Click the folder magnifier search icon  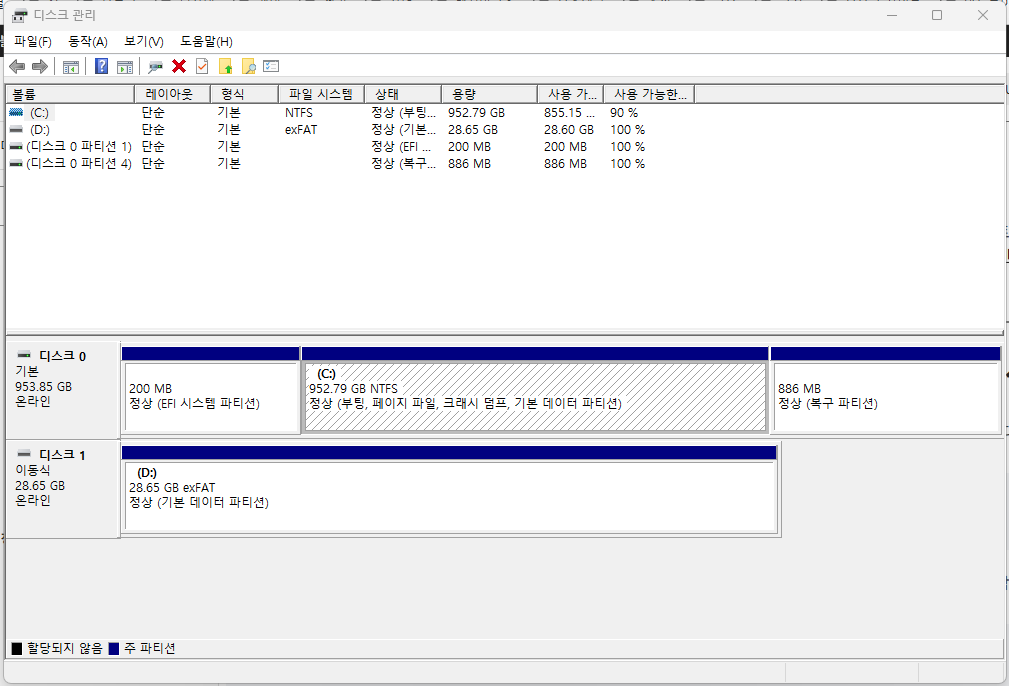coord(248,66)
